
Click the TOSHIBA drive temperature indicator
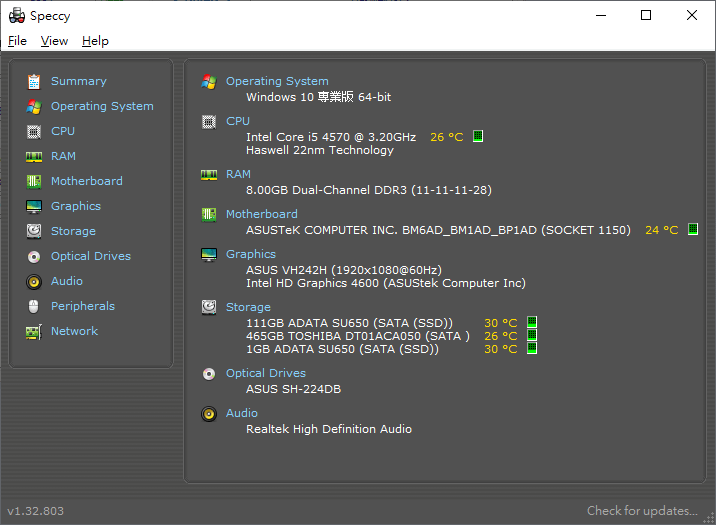[x=532, y=335]
